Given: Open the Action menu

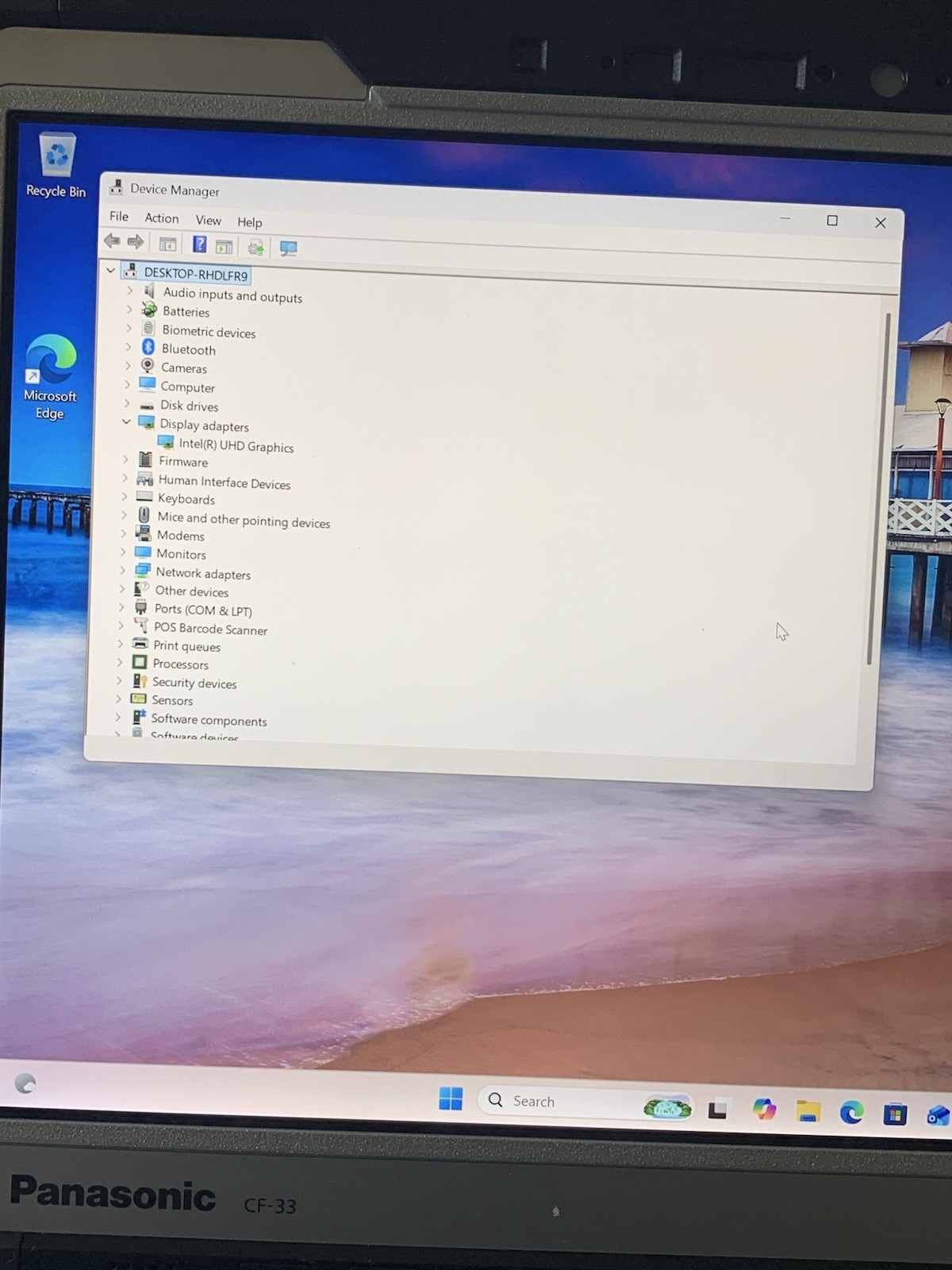Looking at the screenshot, I should tap(161, 217).
